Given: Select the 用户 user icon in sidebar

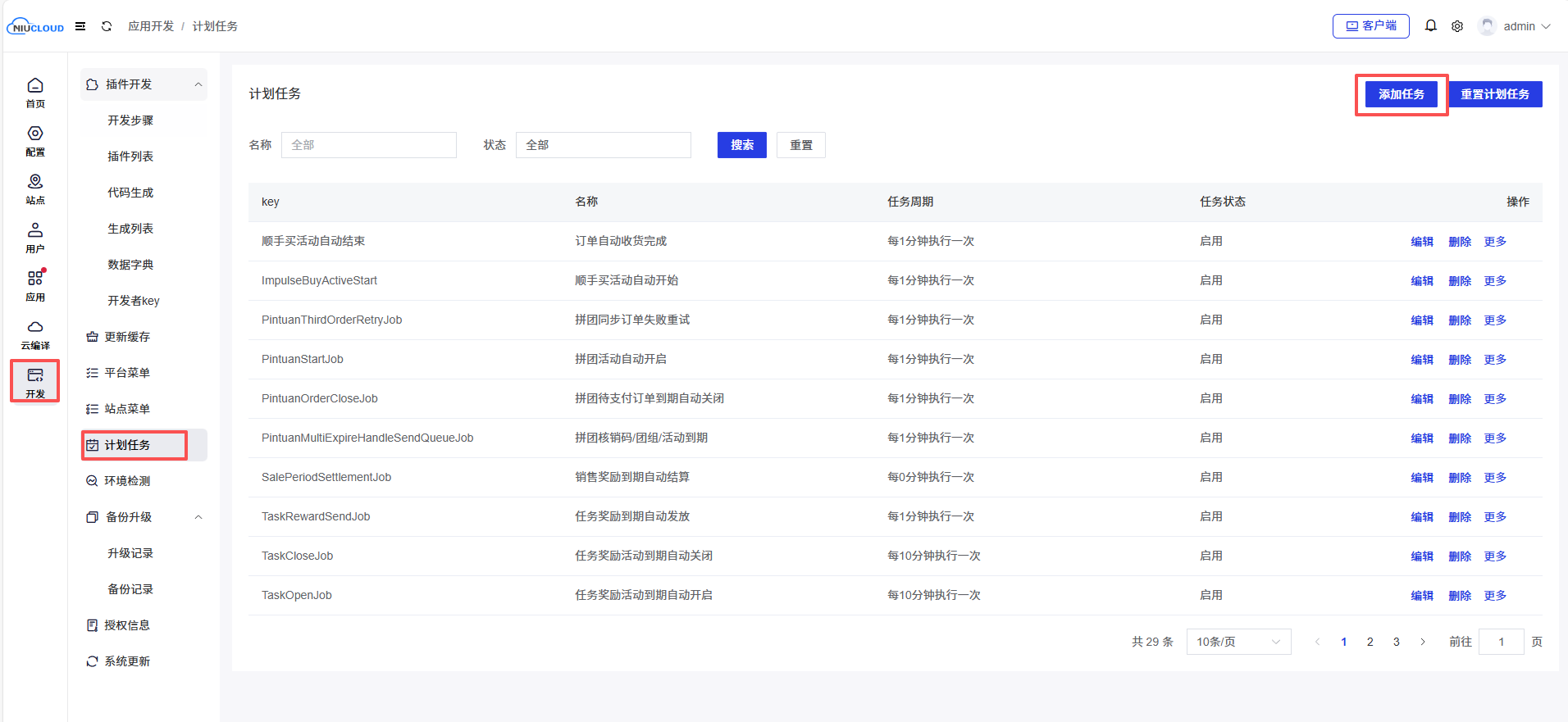Looking at the screenshot, I should (x=35, y=237).
